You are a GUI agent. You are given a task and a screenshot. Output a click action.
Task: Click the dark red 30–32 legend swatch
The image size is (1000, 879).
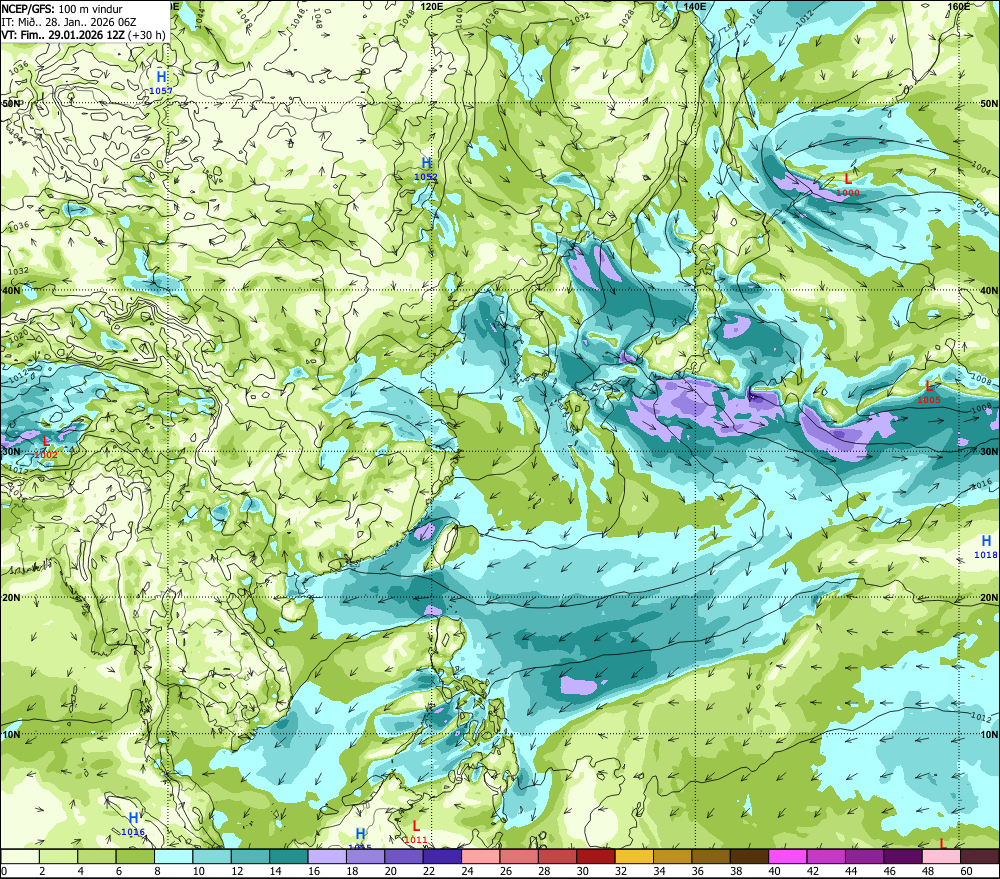596,856
